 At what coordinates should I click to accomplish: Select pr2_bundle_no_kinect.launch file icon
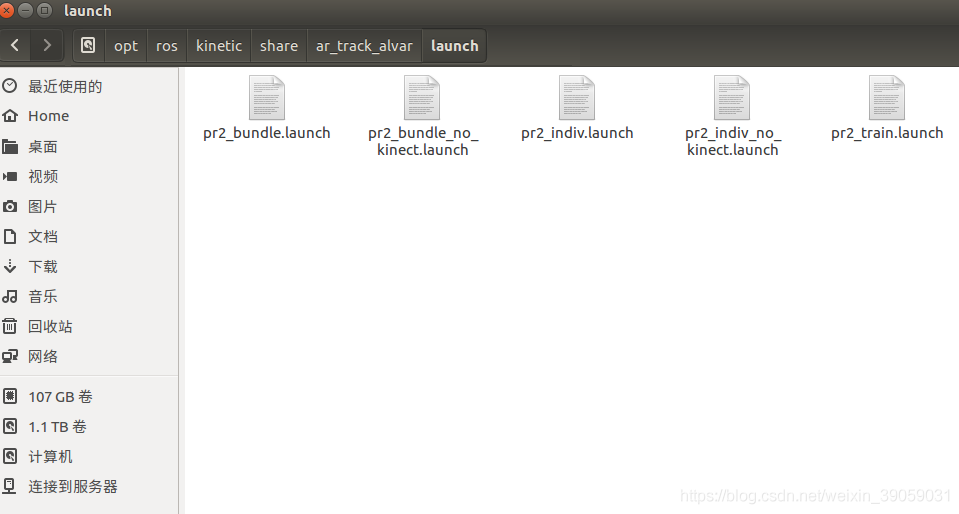click(x=422, y=99)
